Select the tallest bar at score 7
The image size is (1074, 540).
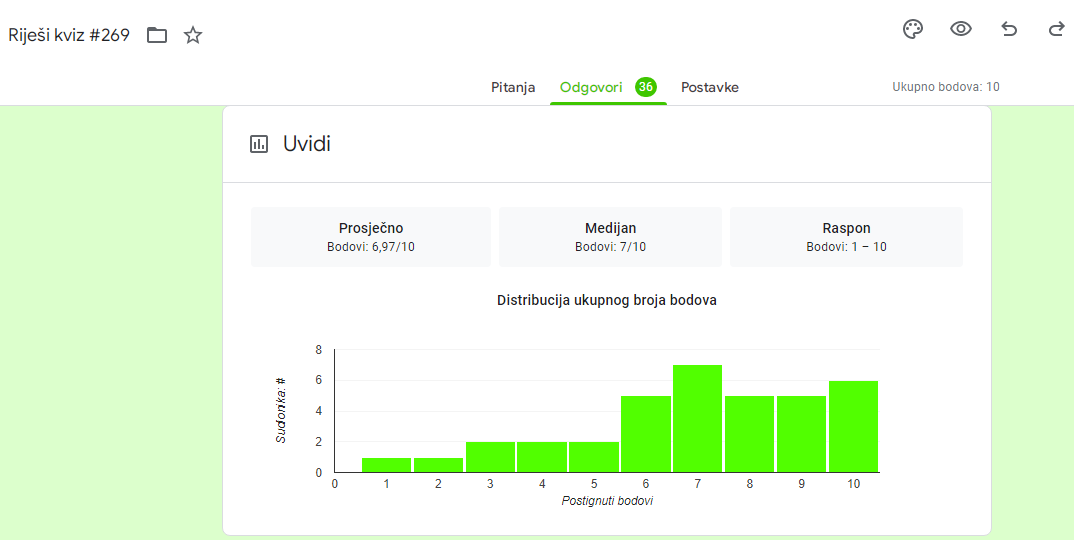coord(697,419)
